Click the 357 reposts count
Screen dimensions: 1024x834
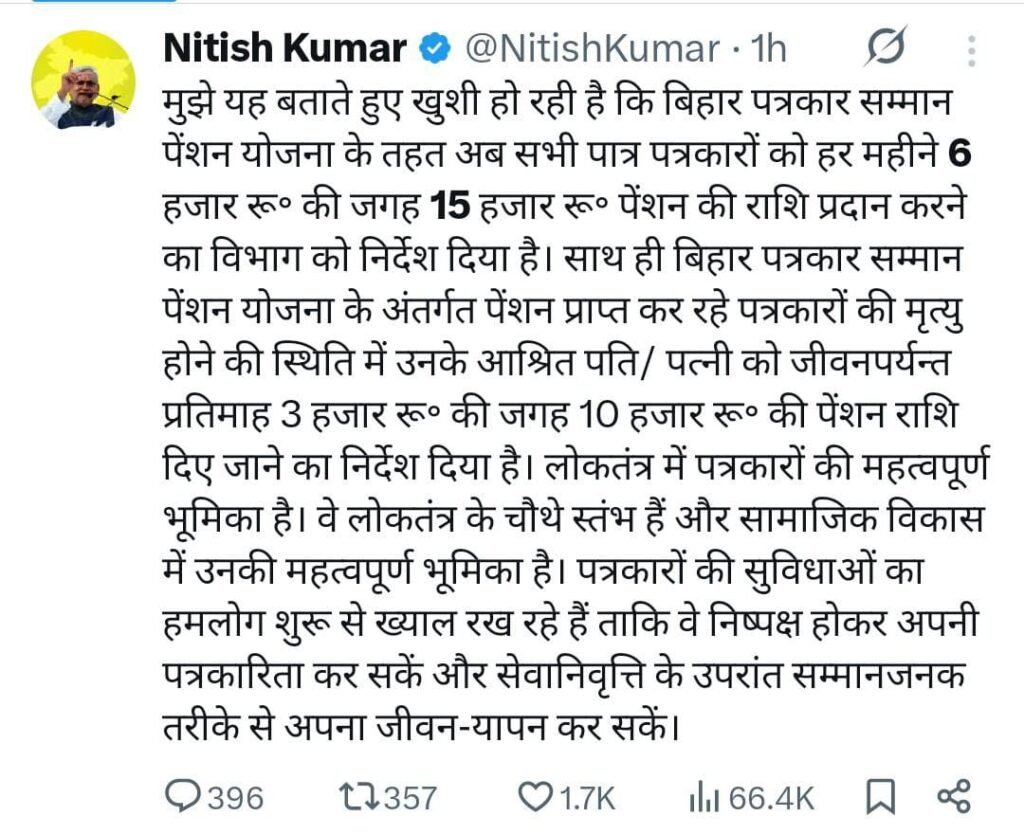pyautogui.click(x=411, y=798)
